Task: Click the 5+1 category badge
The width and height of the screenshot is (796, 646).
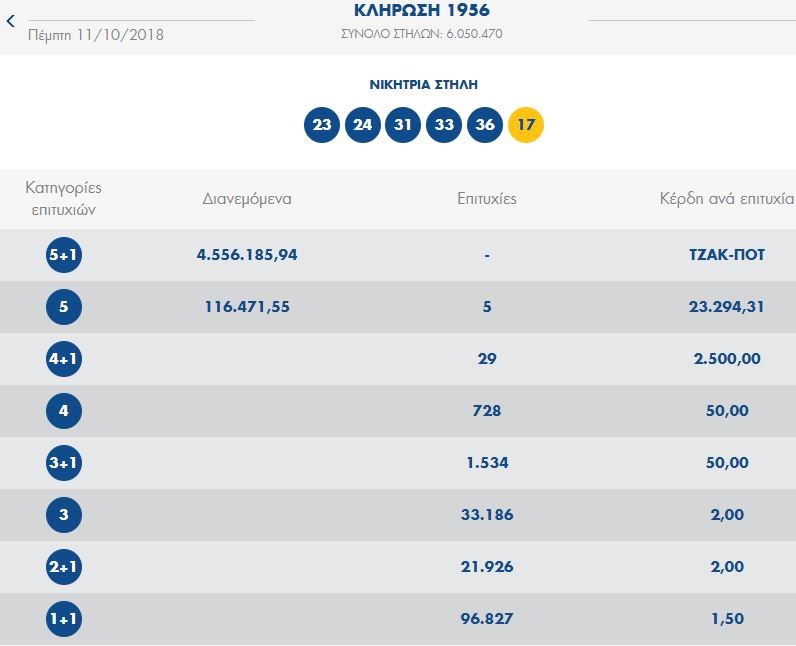Action: point(64,255)
